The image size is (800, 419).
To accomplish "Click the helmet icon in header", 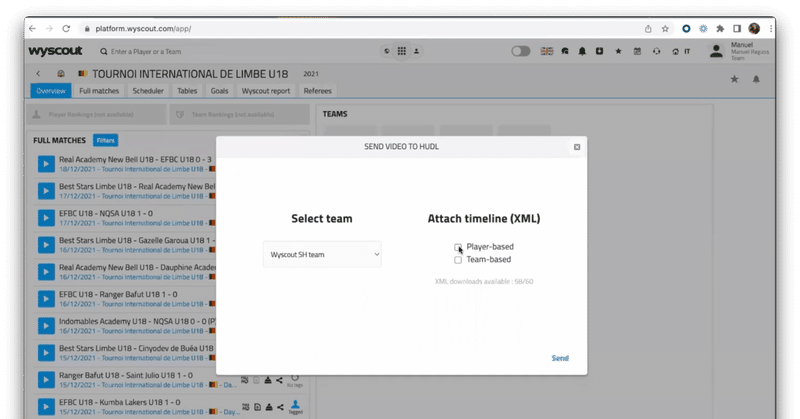I will coord(565,51).
